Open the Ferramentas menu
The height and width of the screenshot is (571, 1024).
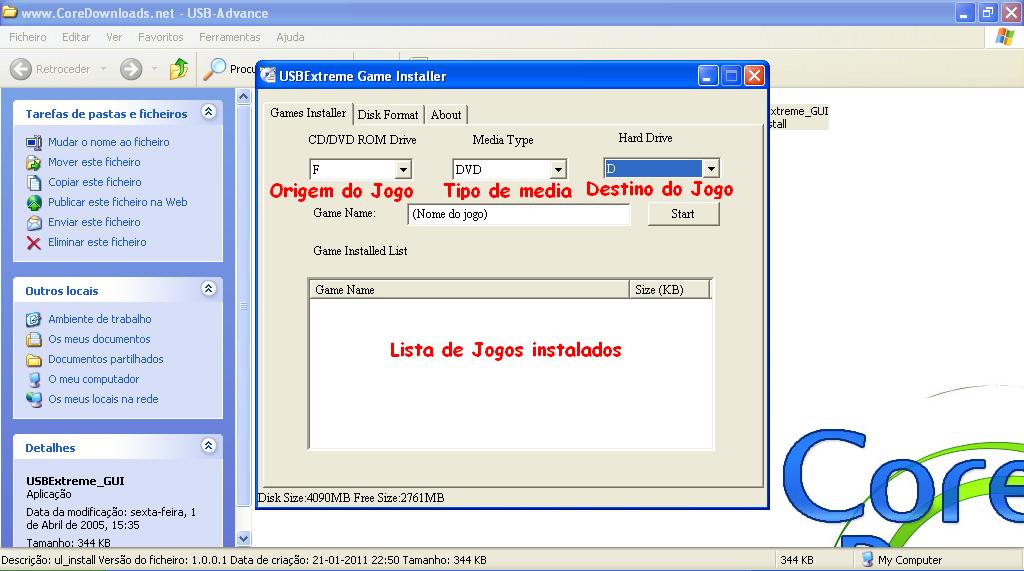tap(229, 37)
